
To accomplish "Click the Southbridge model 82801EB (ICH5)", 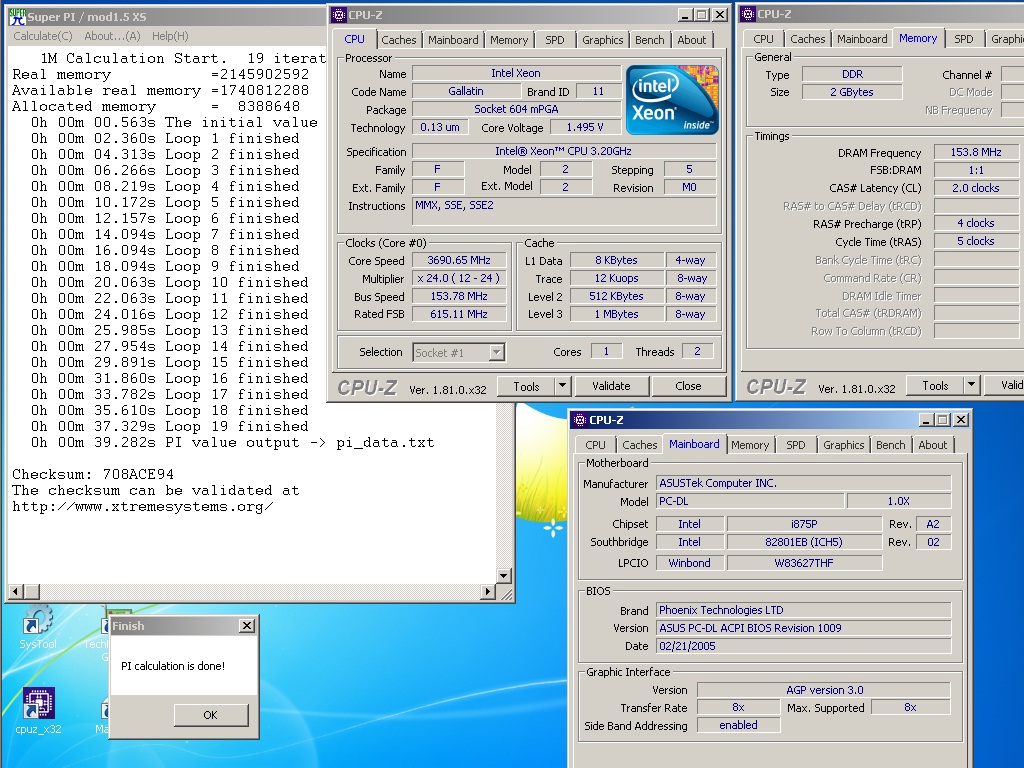I will 804,542.
